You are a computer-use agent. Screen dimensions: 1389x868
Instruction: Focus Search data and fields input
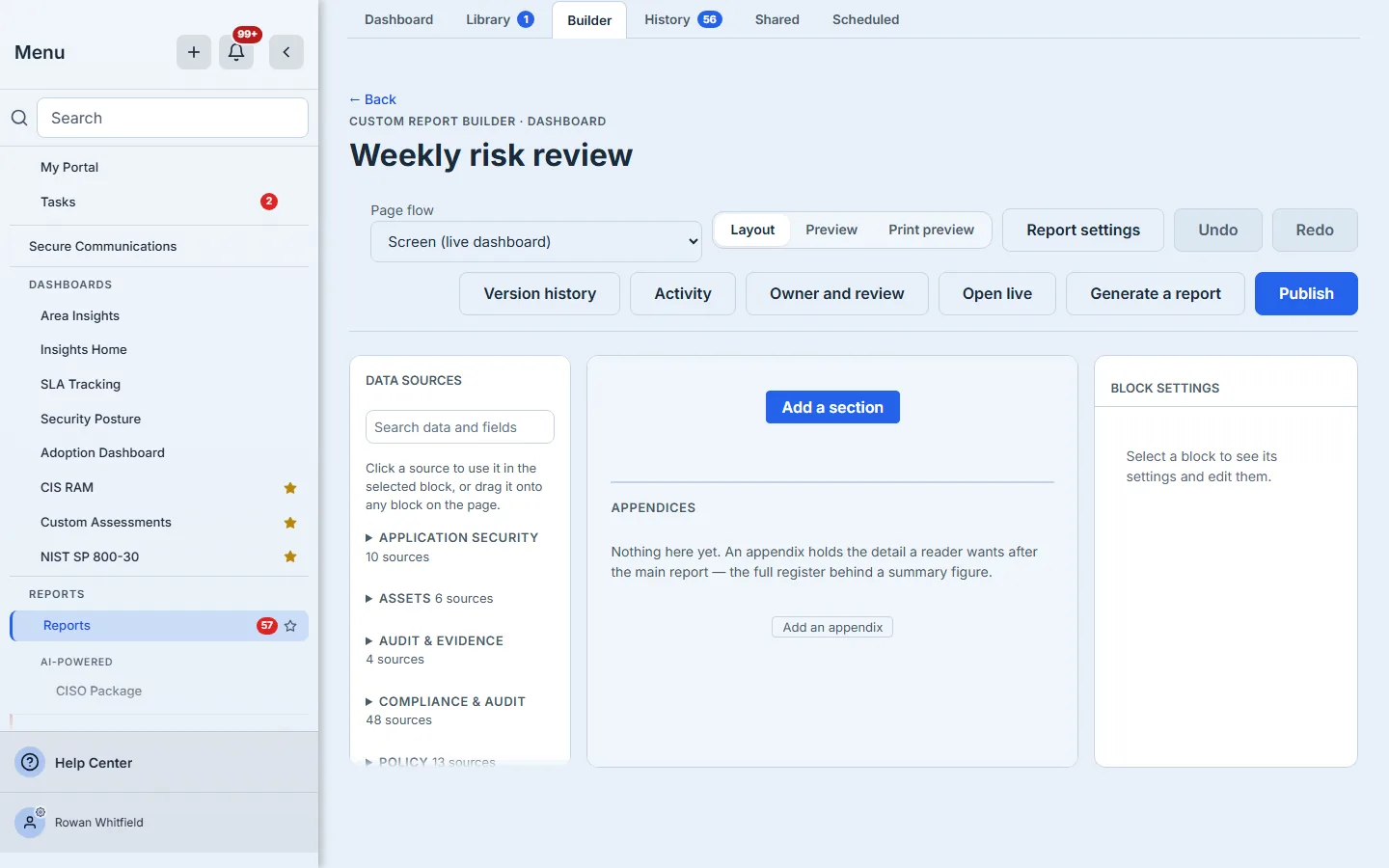point(460,427)
